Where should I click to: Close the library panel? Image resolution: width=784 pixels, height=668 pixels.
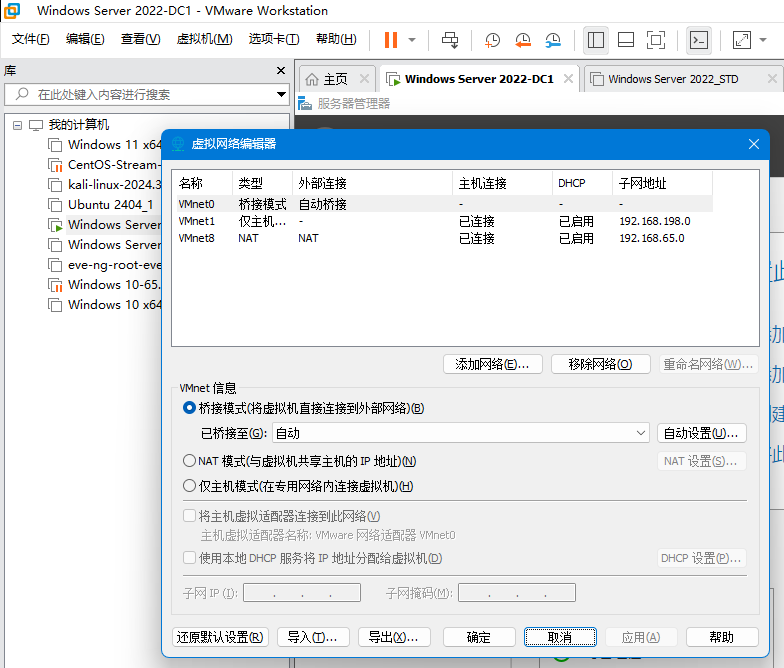click(x=281, y=70)
